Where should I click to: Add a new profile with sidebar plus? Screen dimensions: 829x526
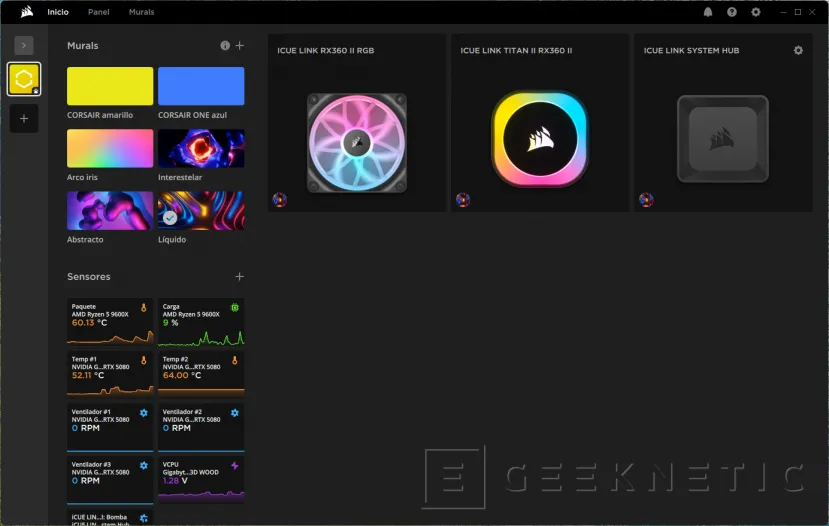click(24, 118)
